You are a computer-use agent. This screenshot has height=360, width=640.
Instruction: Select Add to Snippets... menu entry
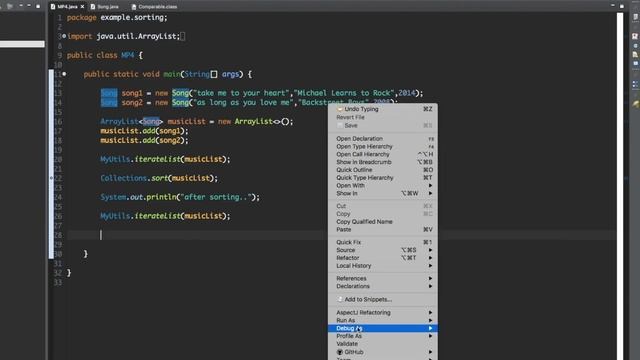coord(383,299)
